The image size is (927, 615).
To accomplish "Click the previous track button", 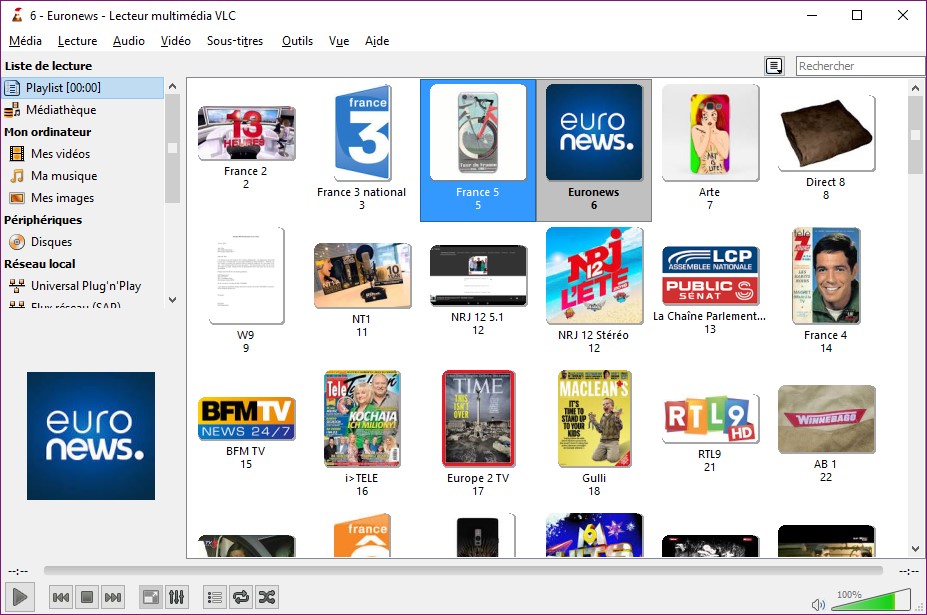I will [x=61, y=598].
